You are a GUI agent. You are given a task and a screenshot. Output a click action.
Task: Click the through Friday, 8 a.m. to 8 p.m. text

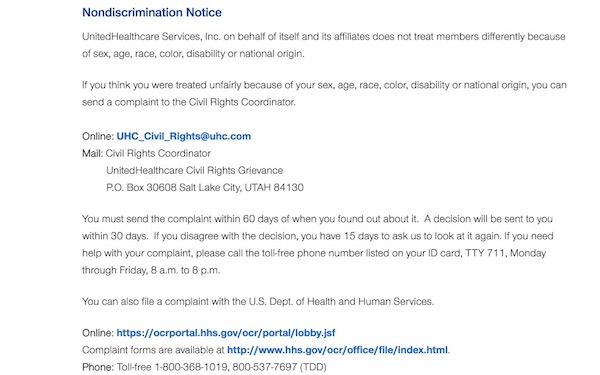pyautogui.click(x=151, y=270)
